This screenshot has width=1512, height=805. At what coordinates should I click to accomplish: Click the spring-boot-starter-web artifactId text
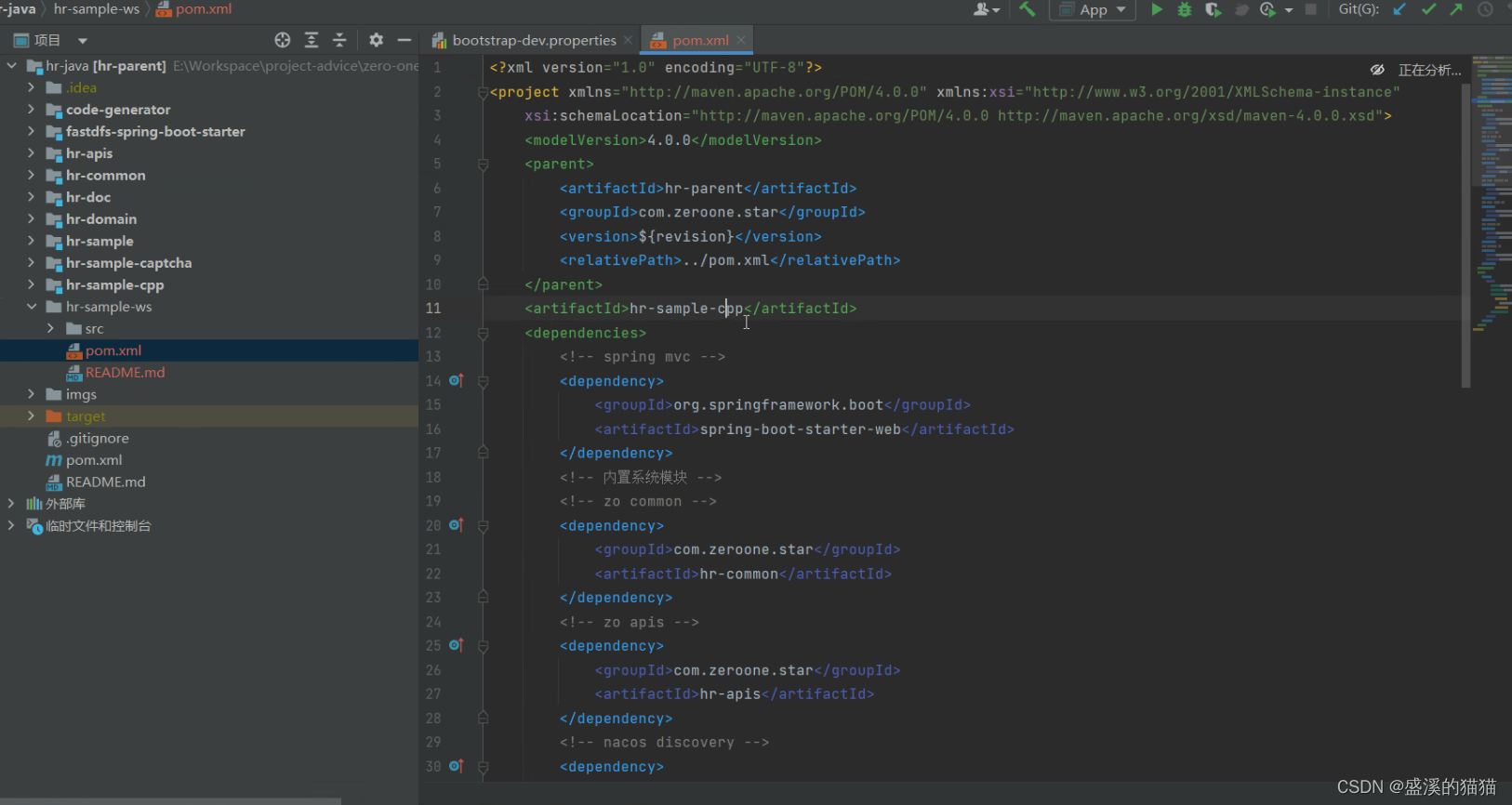(x=800, y=429)
